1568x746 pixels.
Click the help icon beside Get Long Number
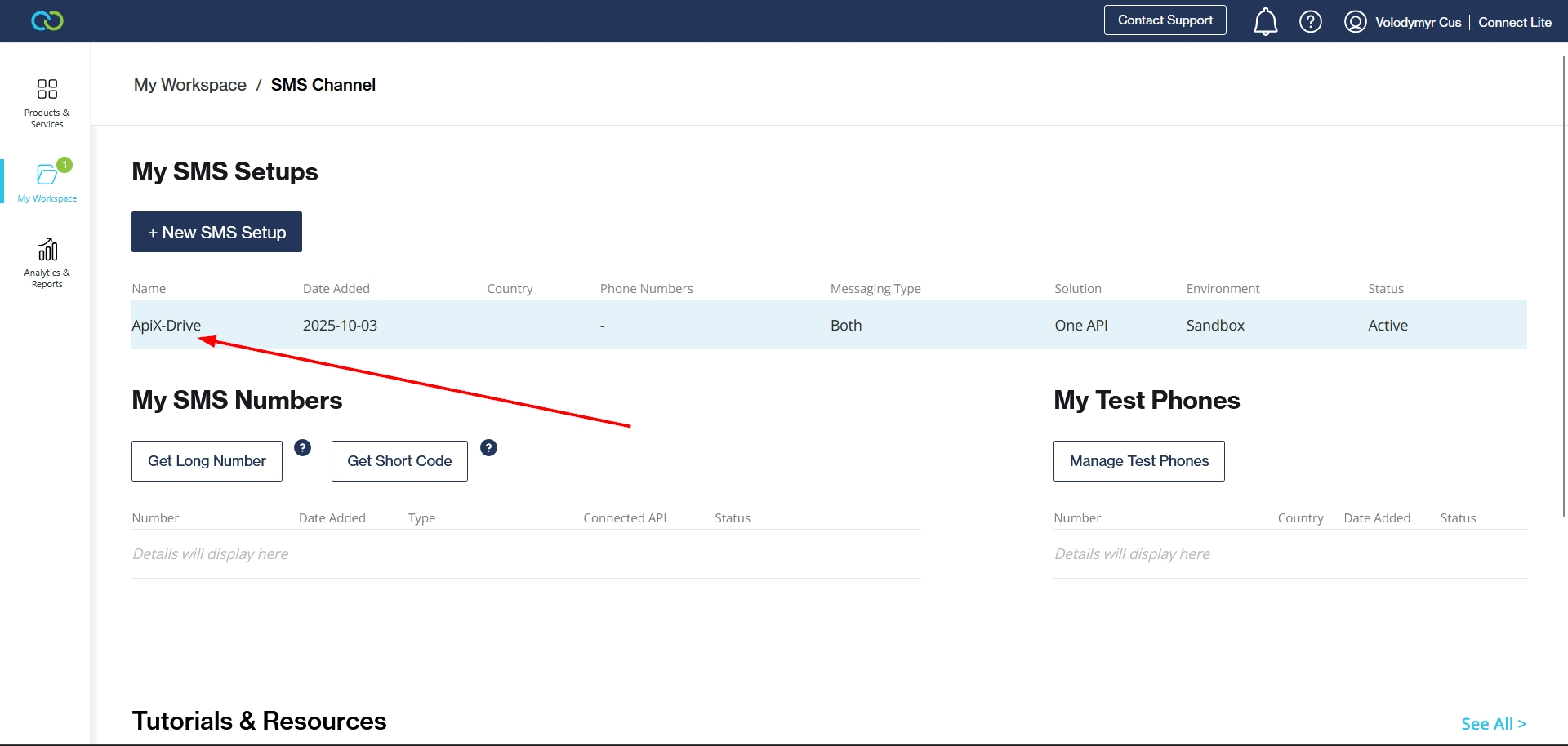302,447
